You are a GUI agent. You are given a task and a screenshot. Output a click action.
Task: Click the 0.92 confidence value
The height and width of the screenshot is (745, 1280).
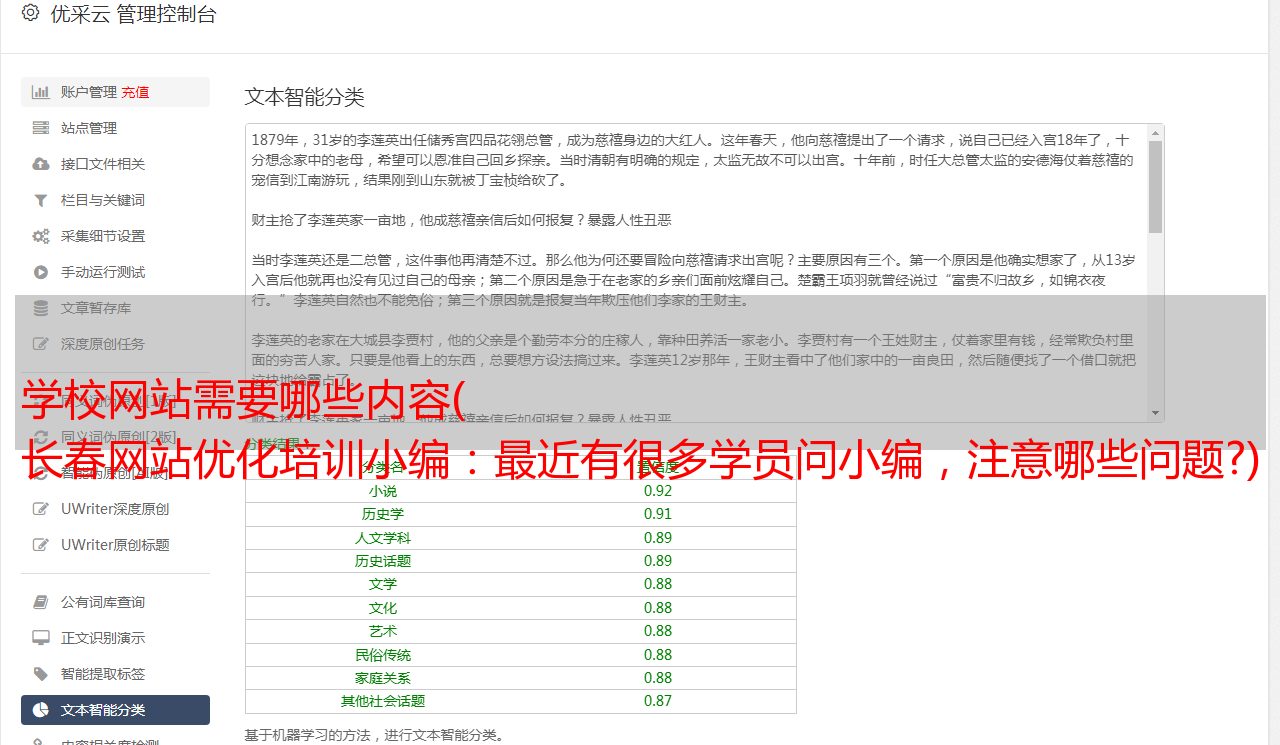658,491
